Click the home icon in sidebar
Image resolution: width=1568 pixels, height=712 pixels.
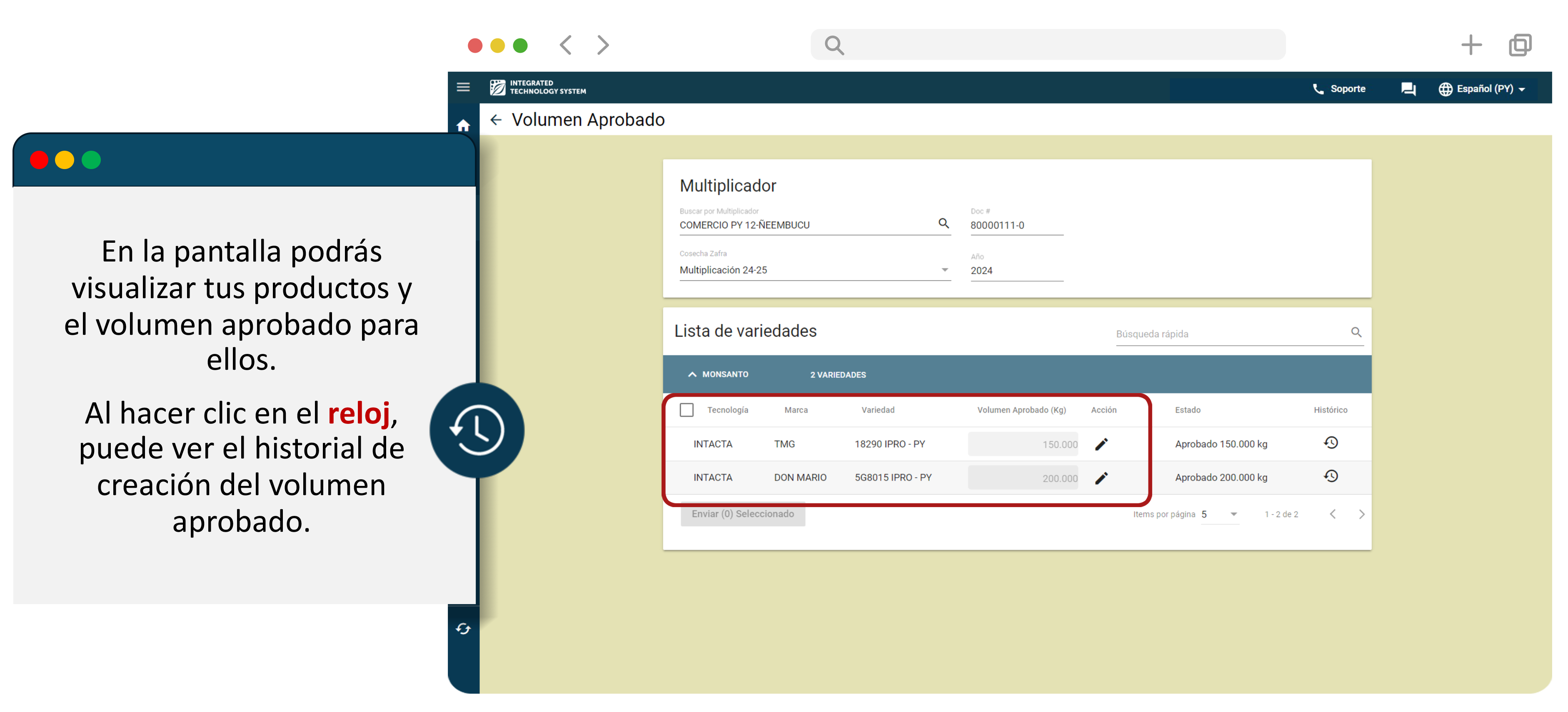point(462,125)
